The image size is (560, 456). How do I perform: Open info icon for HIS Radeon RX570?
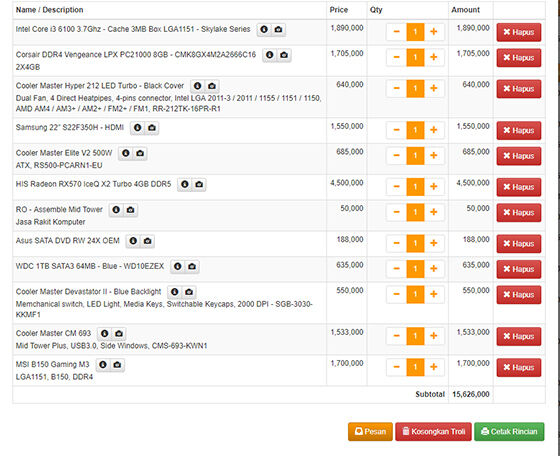click(185, 184)
